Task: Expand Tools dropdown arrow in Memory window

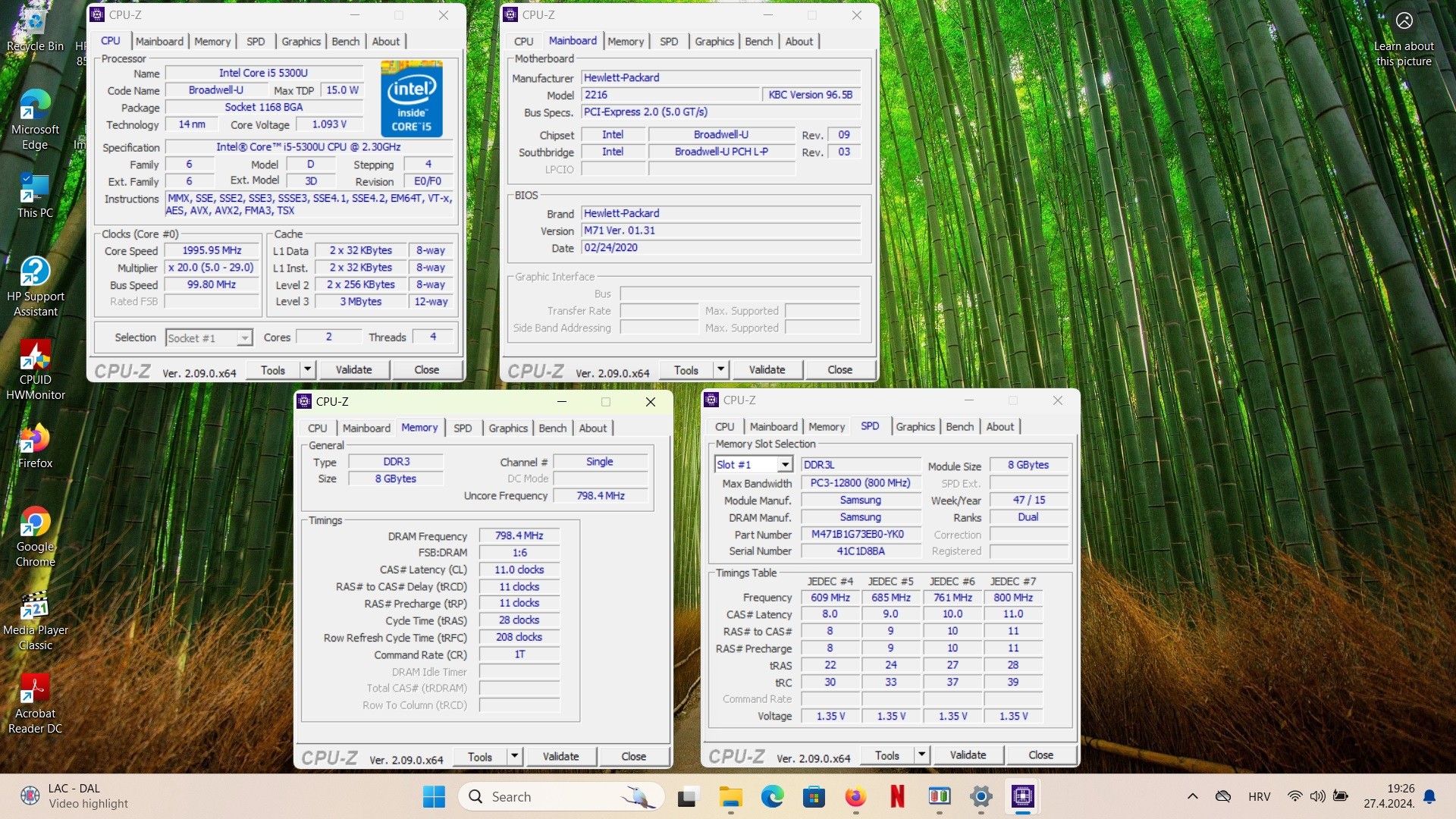Action: pos(514,756)
